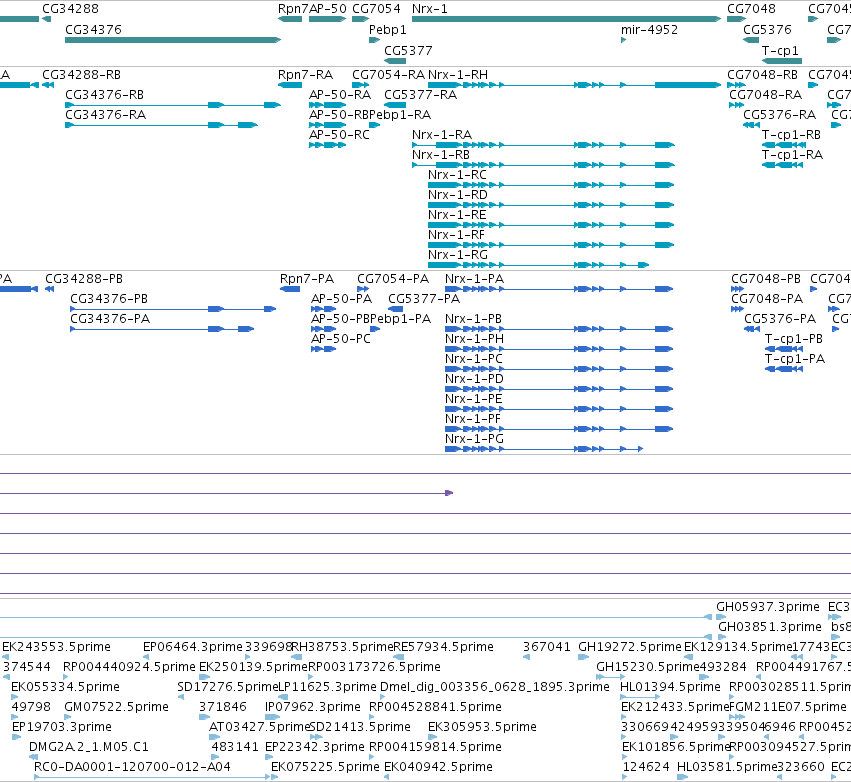
Task: Select transcript CG34376-RB
Action: click(104, 94)
